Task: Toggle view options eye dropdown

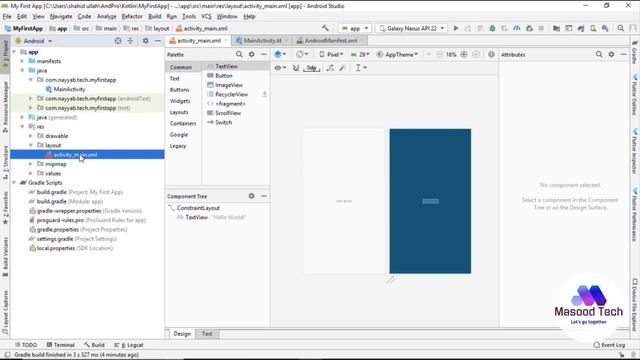Action: coord(280,68)
